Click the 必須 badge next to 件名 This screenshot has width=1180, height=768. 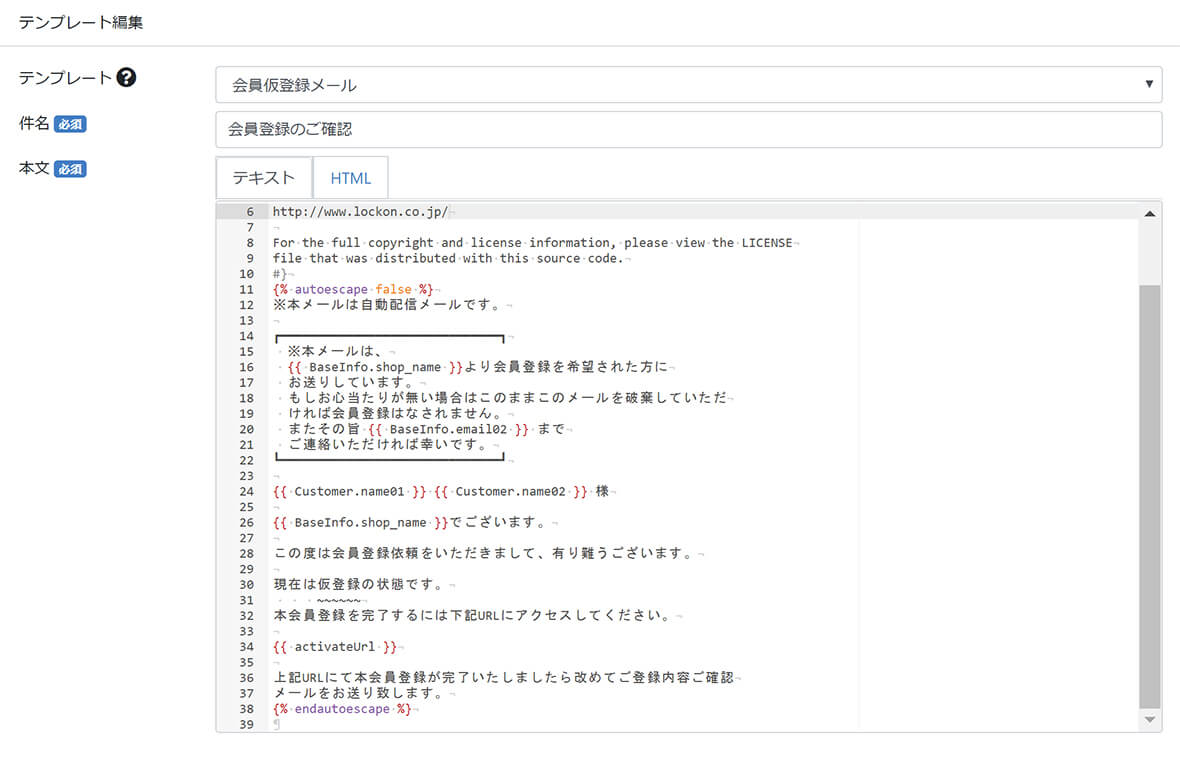click(70, 125)
